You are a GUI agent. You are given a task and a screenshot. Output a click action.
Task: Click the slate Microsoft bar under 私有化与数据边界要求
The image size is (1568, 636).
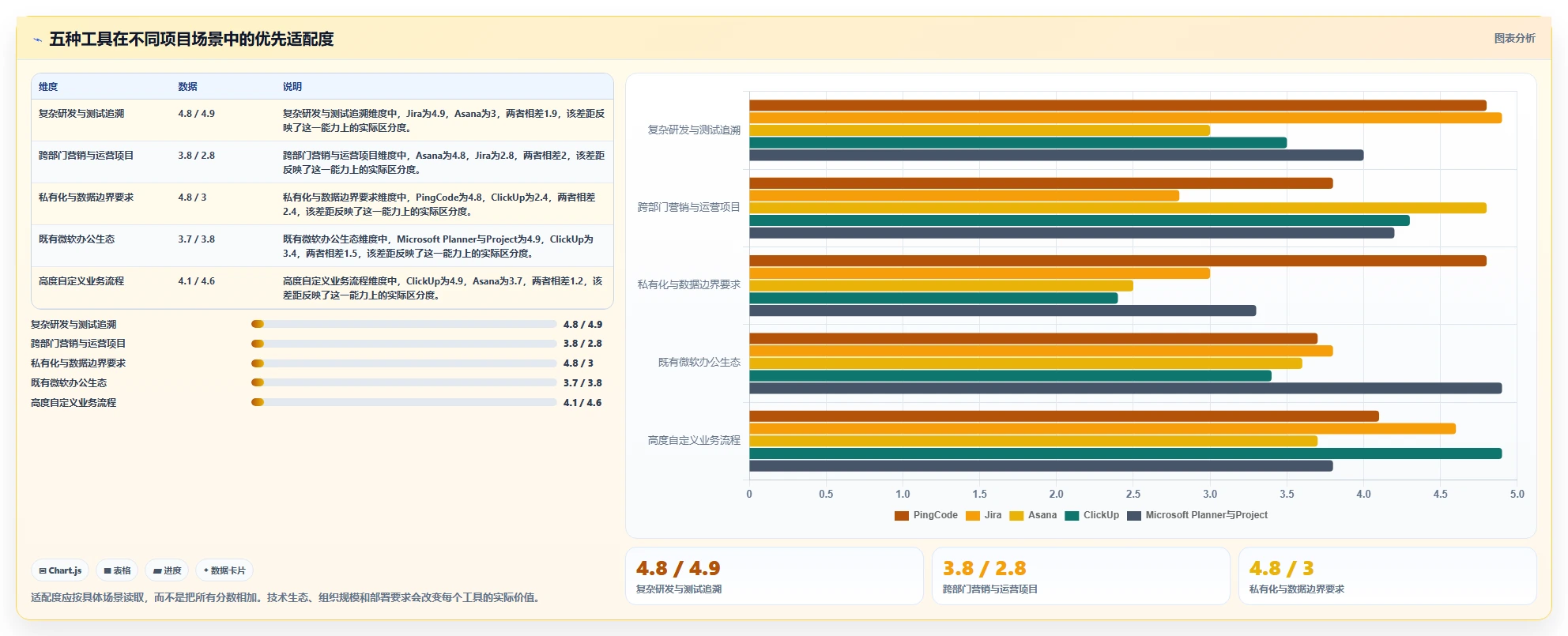[1002, 310]
